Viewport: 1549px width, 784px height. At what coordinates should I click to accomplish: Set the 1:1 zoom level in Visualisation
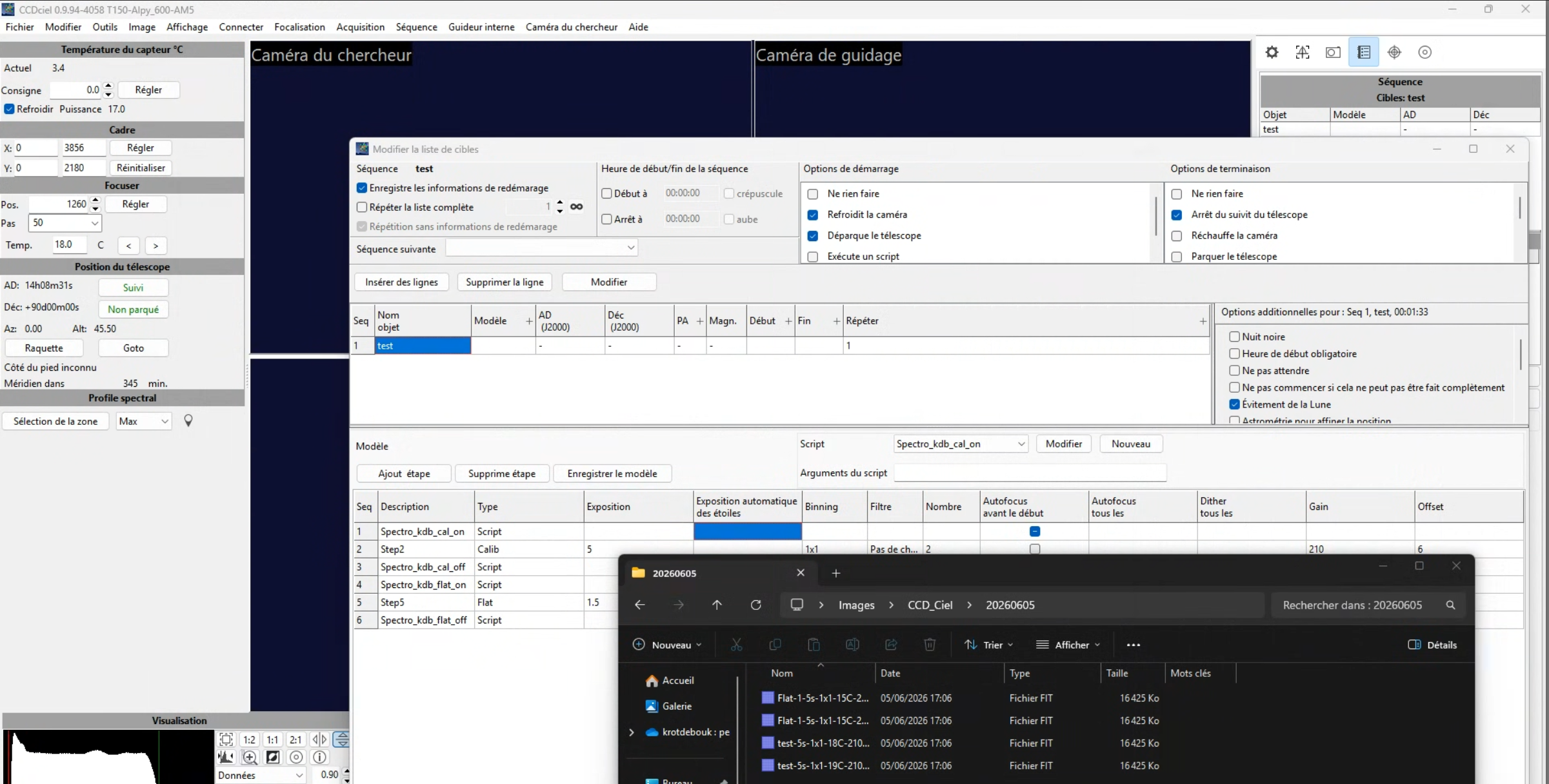(273, 740)
